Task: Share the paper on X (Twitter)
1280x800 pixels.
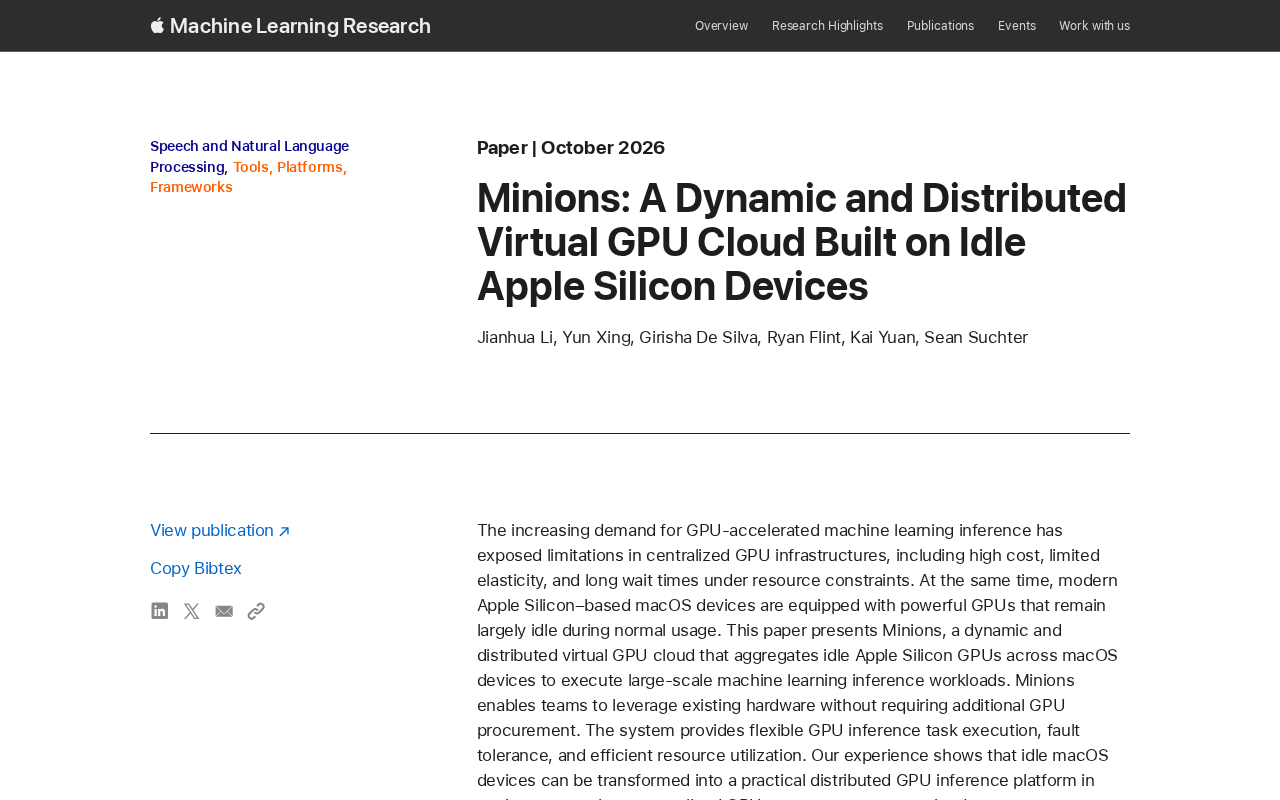Action: [x=192, y=611]
